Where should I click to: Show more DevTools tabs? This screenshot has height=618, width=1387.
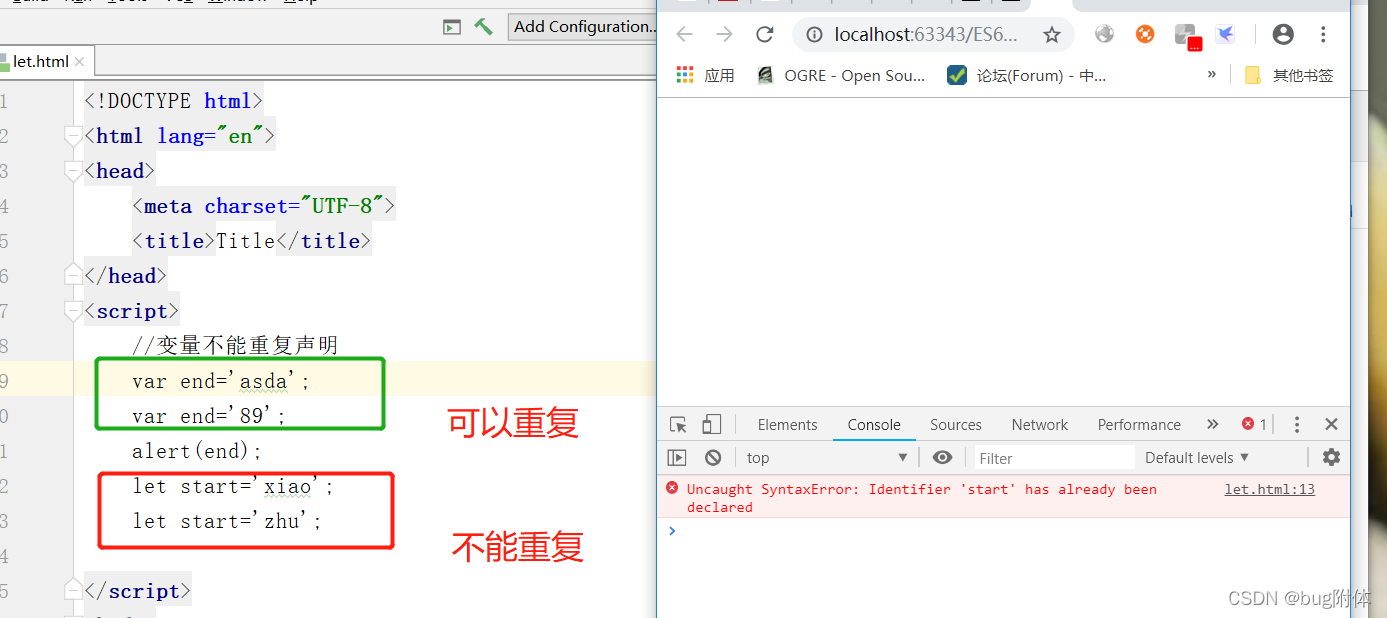coord(1212,424)
